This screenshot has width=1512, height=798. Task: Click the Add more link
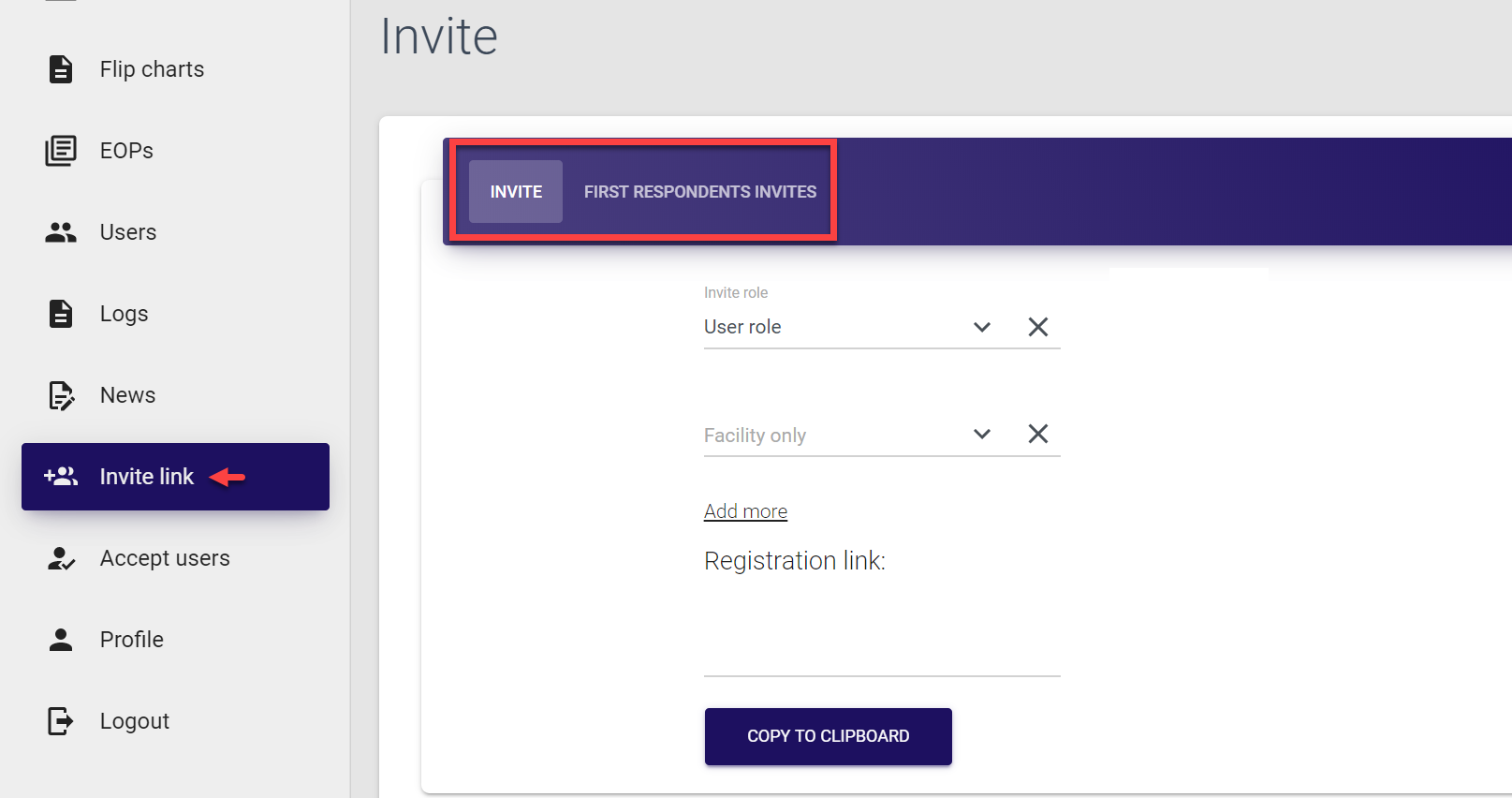[745, 511]
